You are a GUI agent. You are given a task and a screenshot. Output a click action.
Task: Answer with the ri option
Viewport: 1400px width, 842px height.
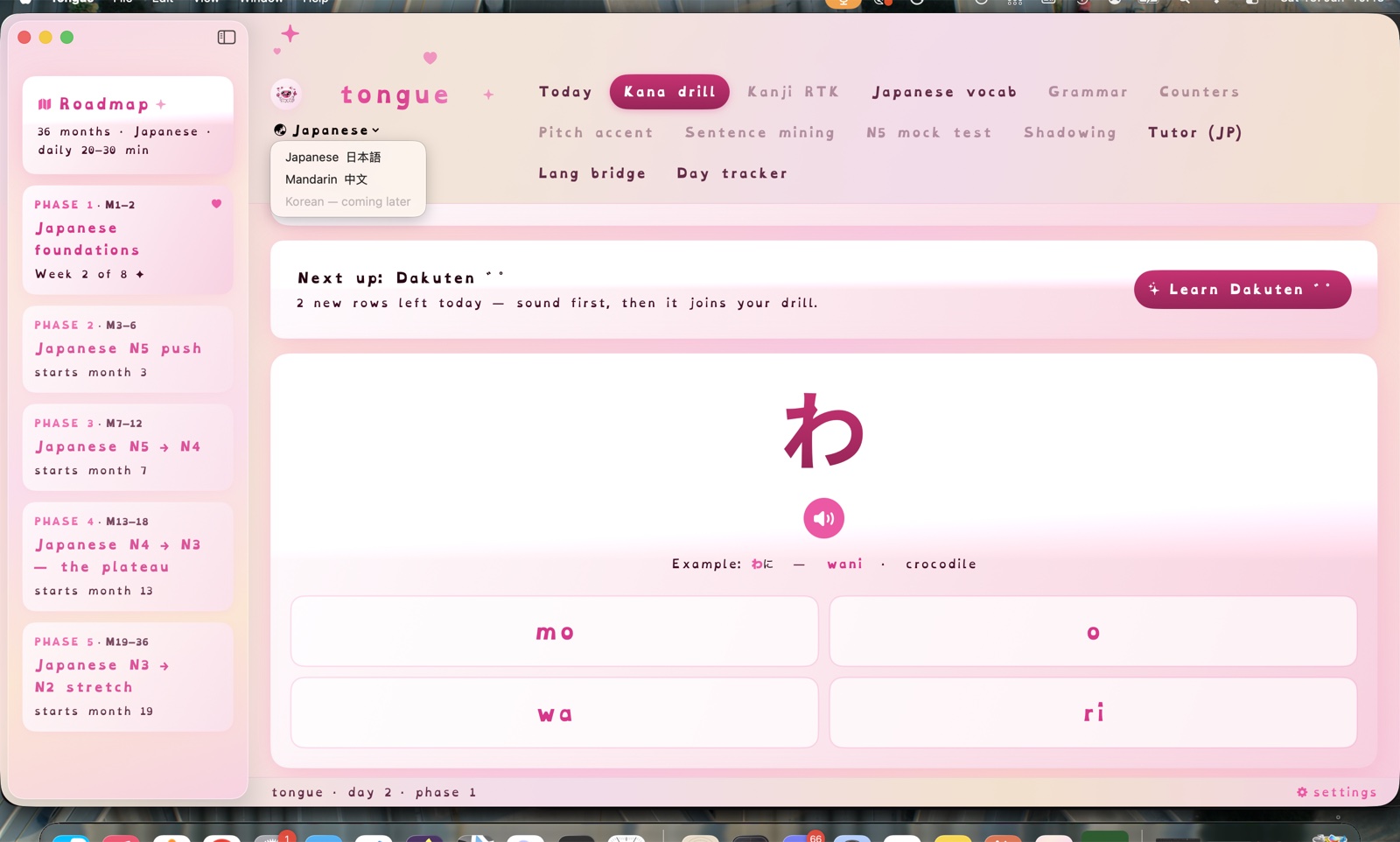[1093, 713]
